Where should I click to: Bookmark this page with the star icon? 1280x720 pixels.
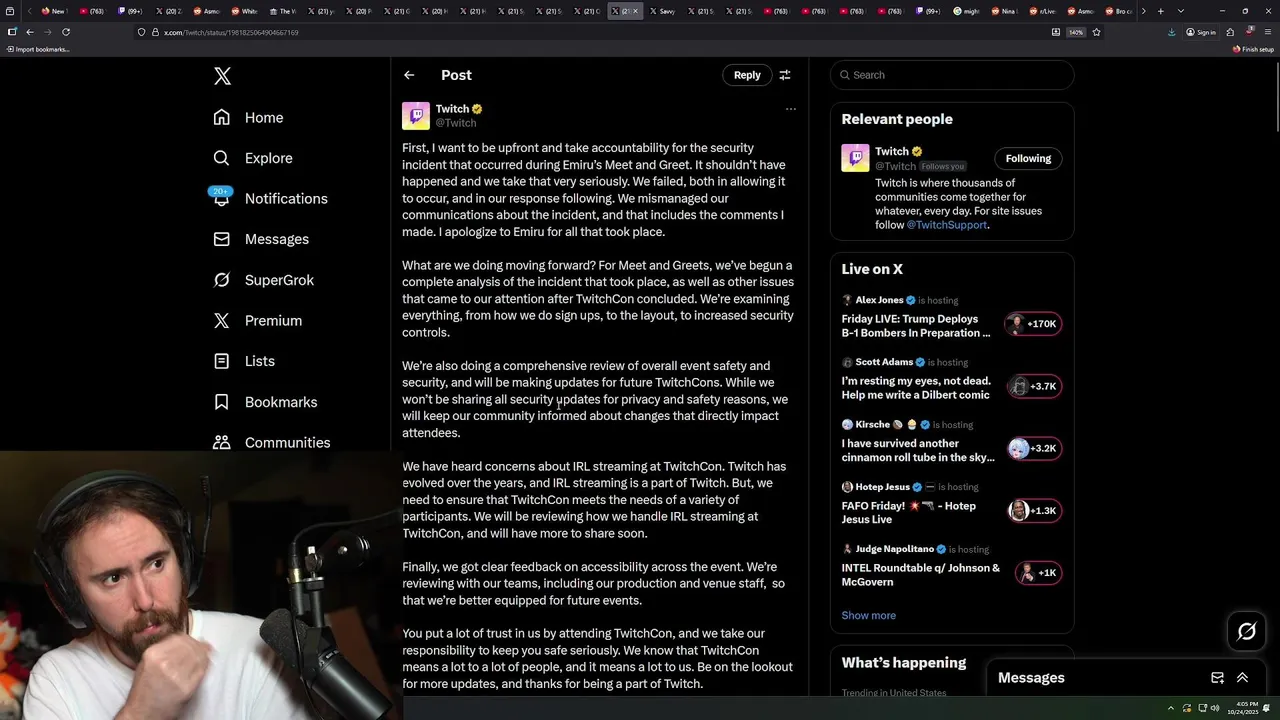(x=1096, y=32)
